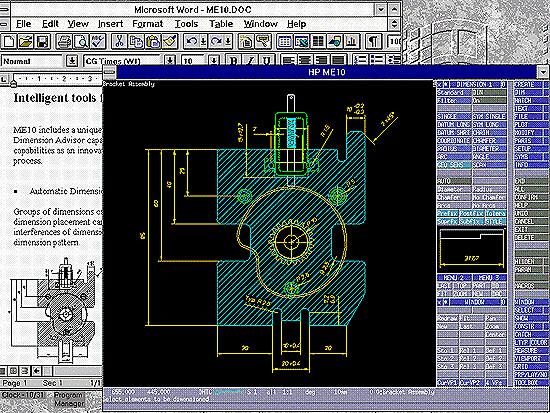Click the MODIFY menu button in ME10

click(x=528, y=132)
